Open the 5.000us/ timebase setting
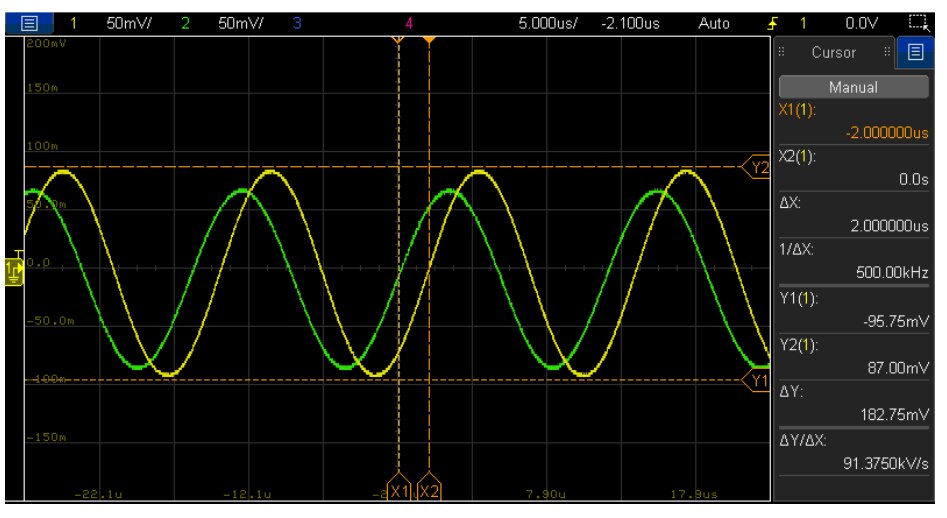The width and height of the screenshot is (947, 518). point(548,24)
